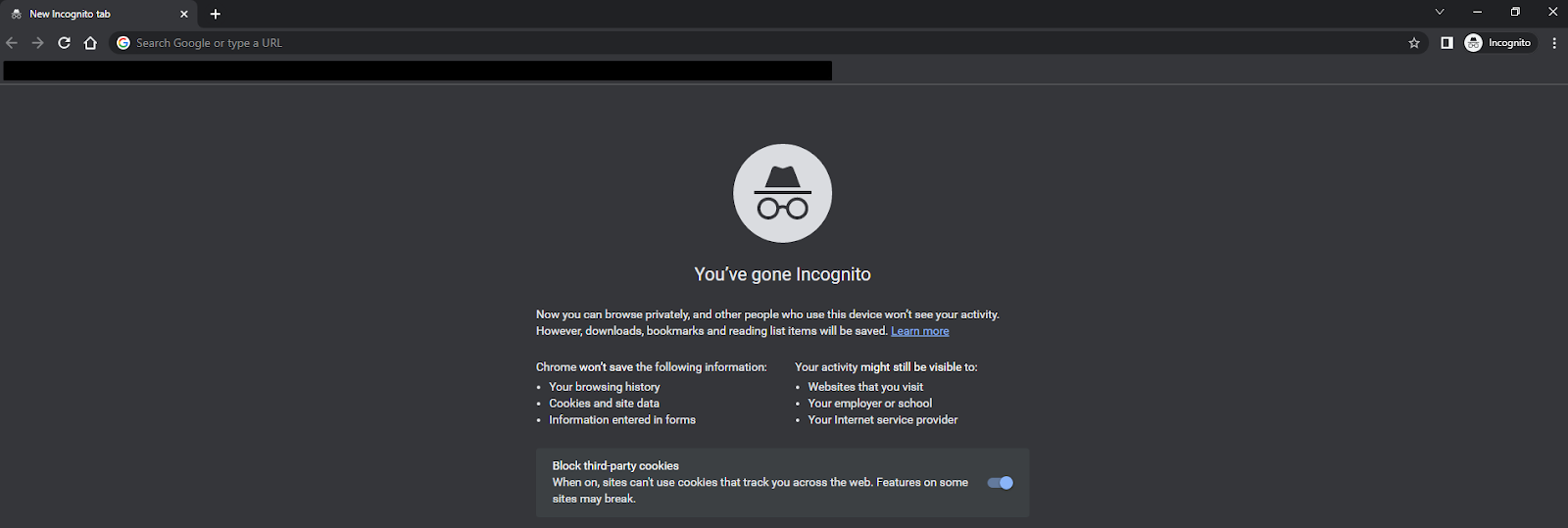Viewport: 1568px width, 528px height.
Task: Click the 'You've gone Incognito' heading
Action: [783, 274]
